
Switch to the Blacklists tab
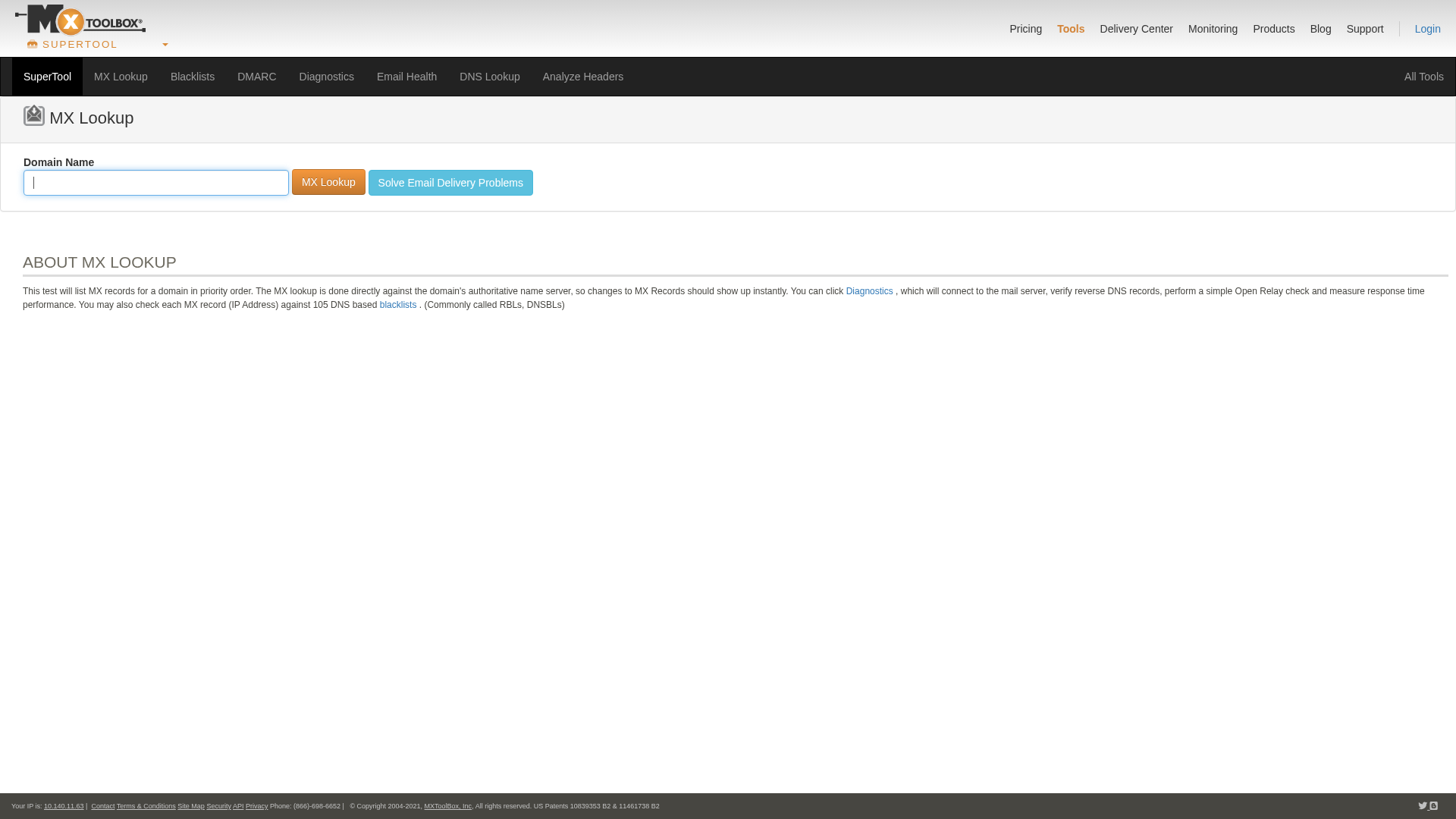coord(192,76)
